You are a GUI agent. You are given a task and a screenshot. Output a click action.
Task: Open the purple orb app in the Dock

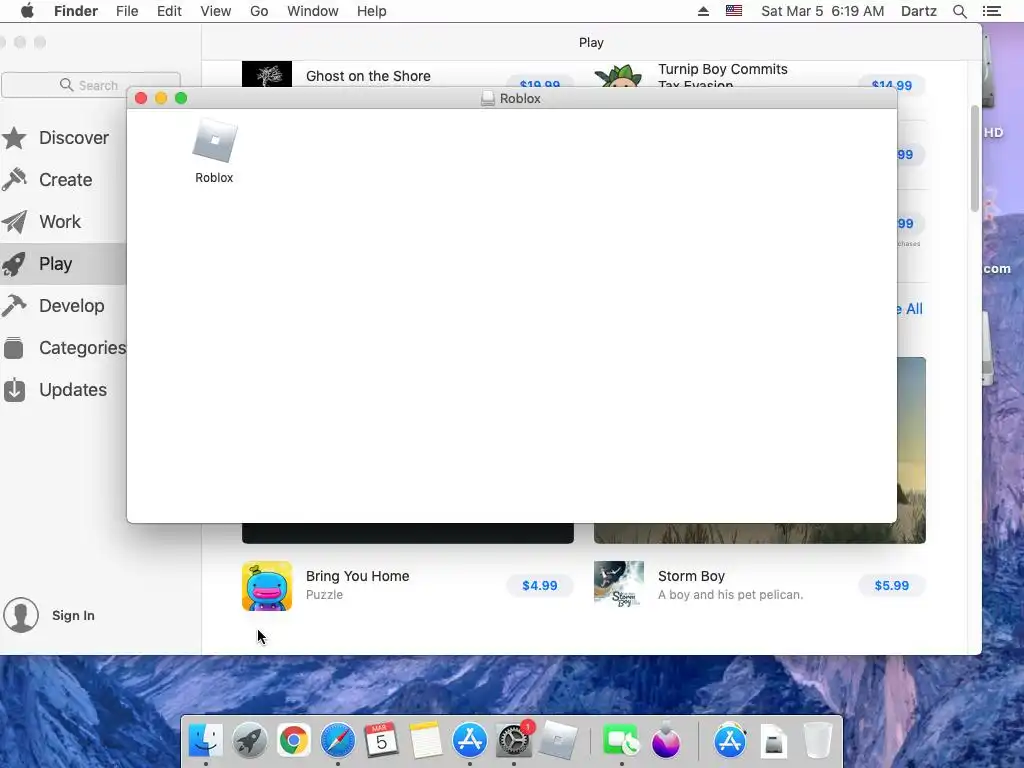pyautogui.click(x=665, y=741)
